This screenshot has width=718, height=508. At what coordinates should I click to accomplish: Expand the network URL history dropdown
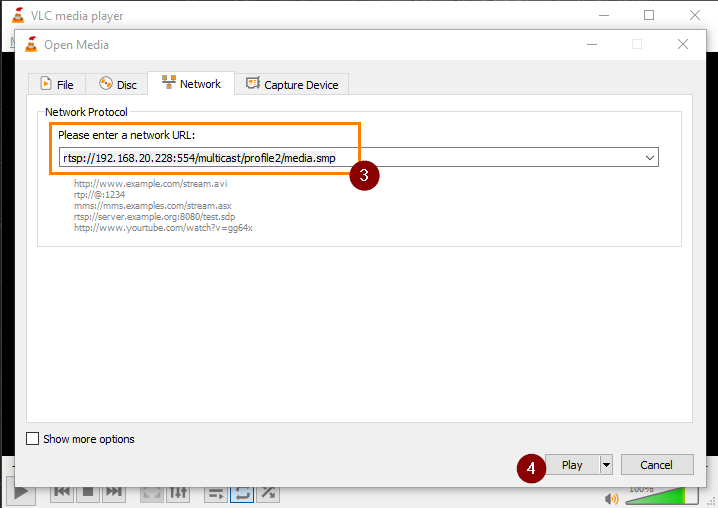(x=649, y=158)
